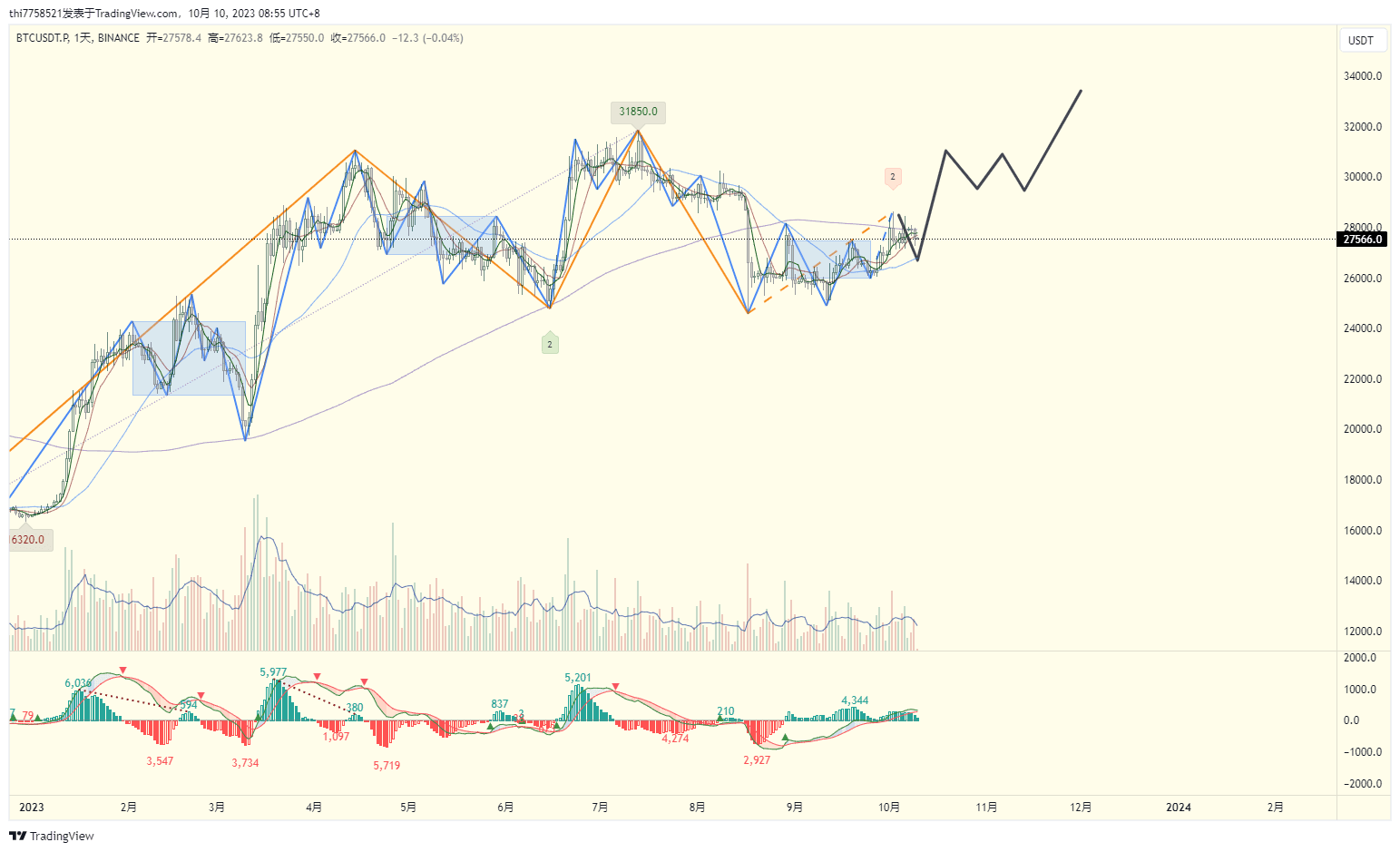Select the 6320.0 low price label
1400x852 pixels.
(29, 540)
